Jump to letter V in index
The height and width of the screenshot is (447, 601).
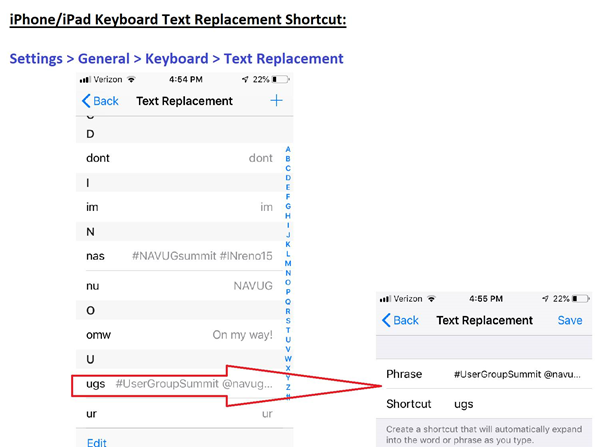pyautogui.click(x=288, y=349)
